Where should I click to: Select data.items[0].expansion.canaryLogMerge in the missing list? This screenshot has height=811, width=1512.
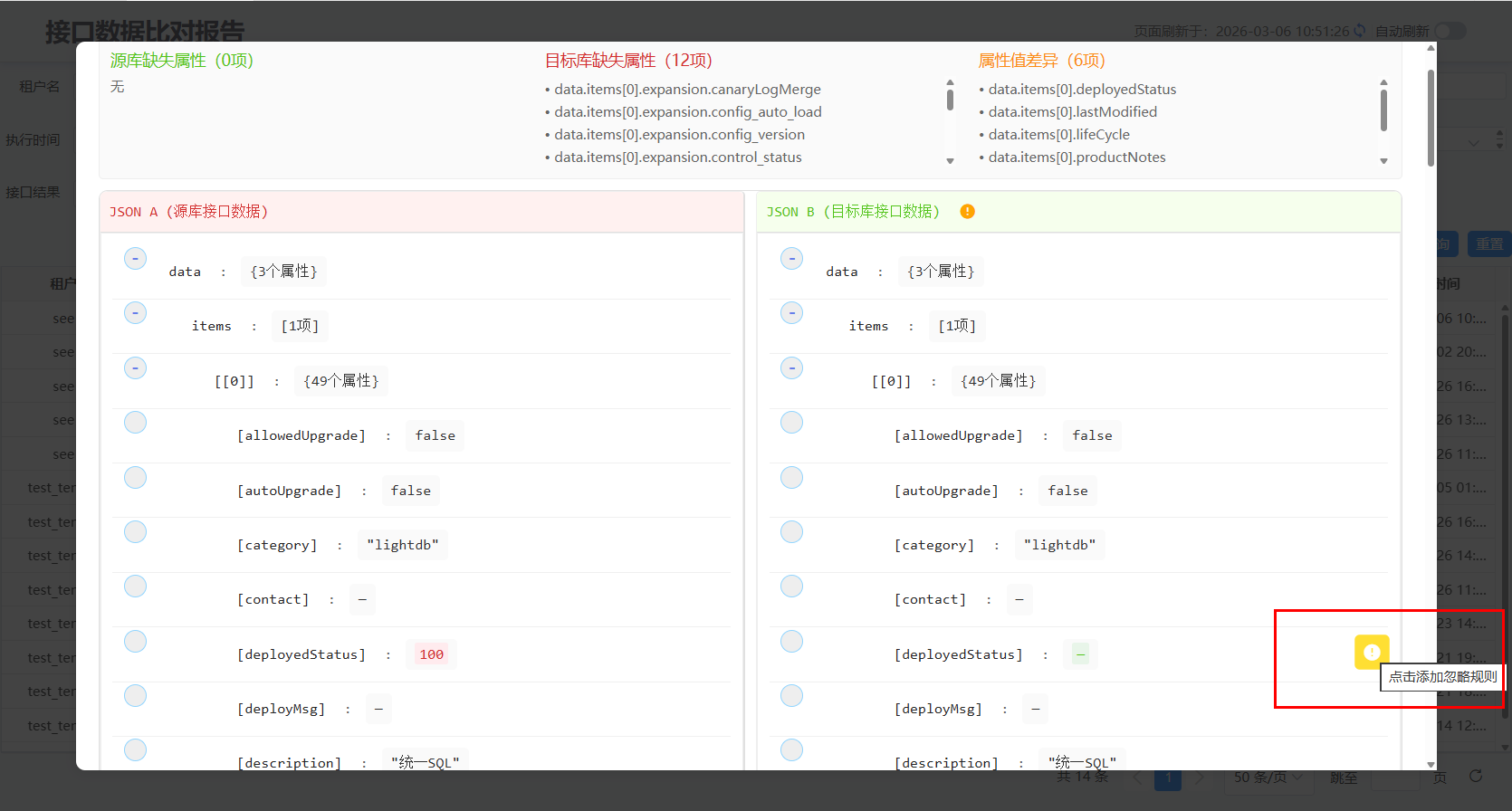[x=687, y=90]
